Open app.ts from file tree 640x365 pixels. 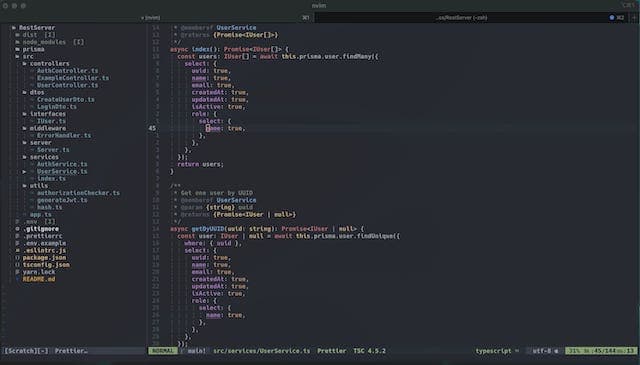pos(41,215)
